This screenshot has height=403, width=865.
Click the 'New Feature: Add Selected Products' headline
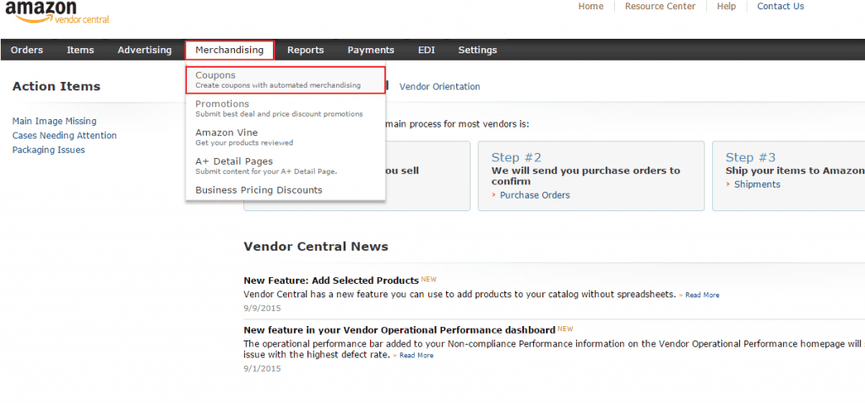[x=331, y=281]
